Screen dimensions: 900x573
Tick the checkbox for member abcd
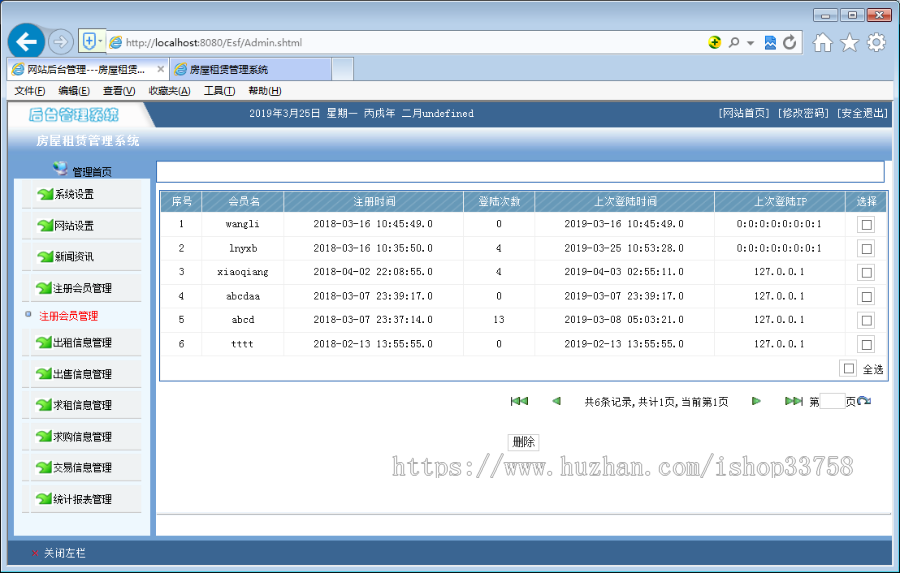pos(867,320)
